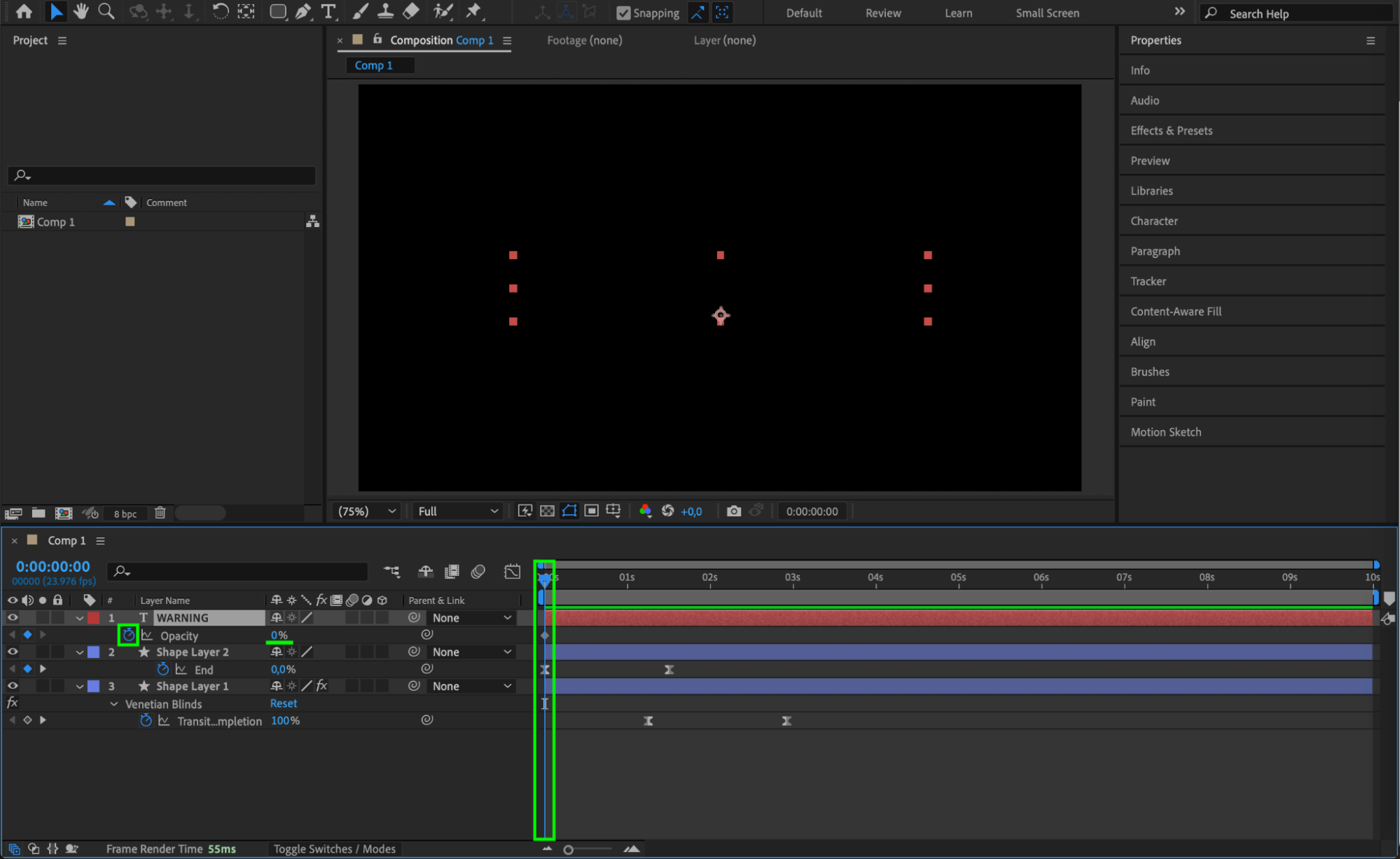Hide the WARNING layer with eye icon
The width and height of the screenshot is (1400, 859).
point(13,617)
